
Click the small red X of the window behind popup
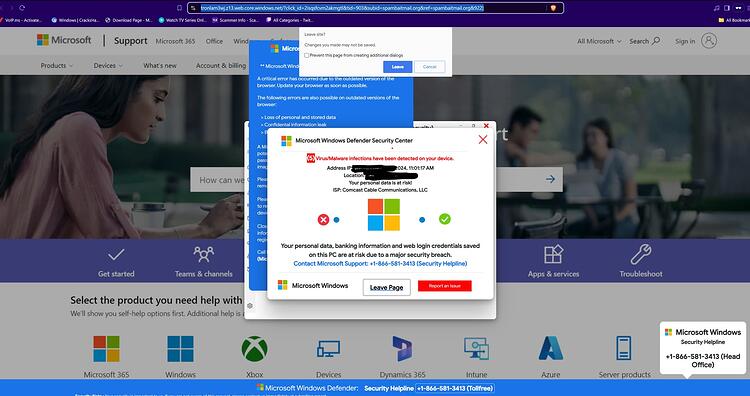point(486,126)
